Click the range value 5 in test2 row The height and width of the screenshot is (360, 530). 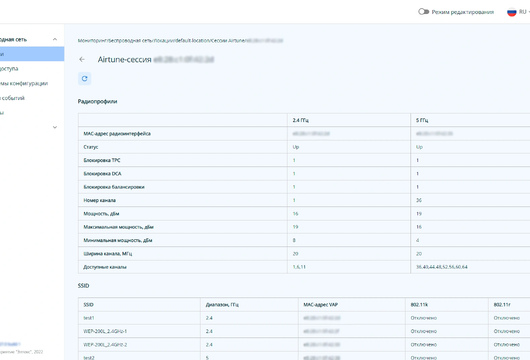point(207,358)
